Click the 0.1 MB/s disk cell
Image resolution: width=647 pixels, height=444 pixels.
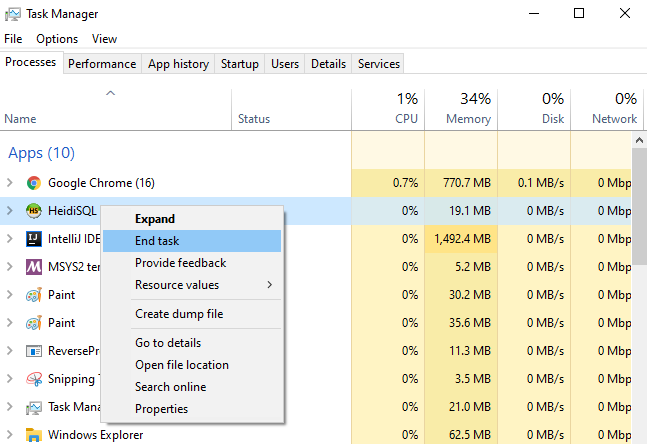coord(534,183)
